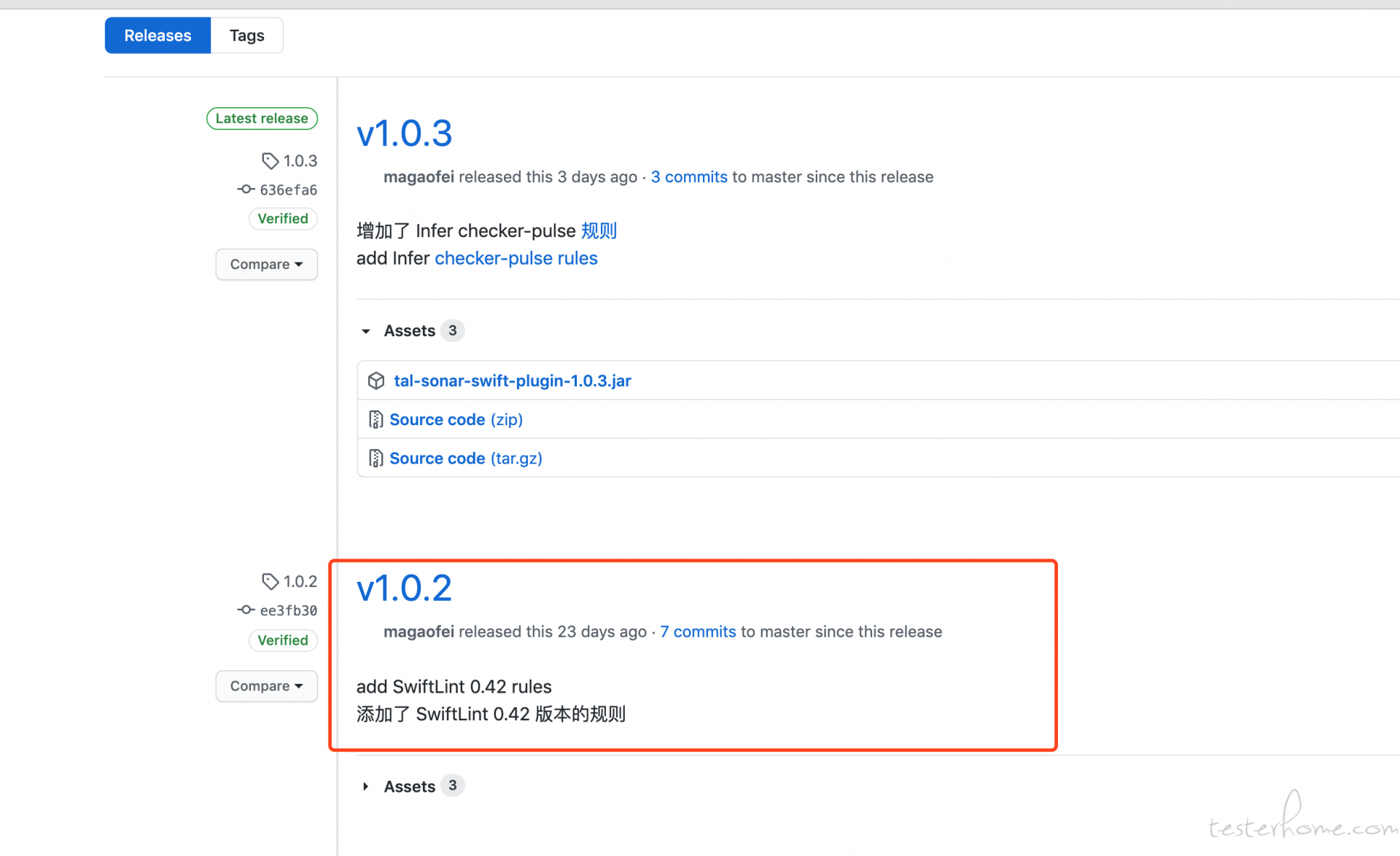Open the checker-pulse rules link
This screenshot has height=856, width=1400.
click(516, 259)
